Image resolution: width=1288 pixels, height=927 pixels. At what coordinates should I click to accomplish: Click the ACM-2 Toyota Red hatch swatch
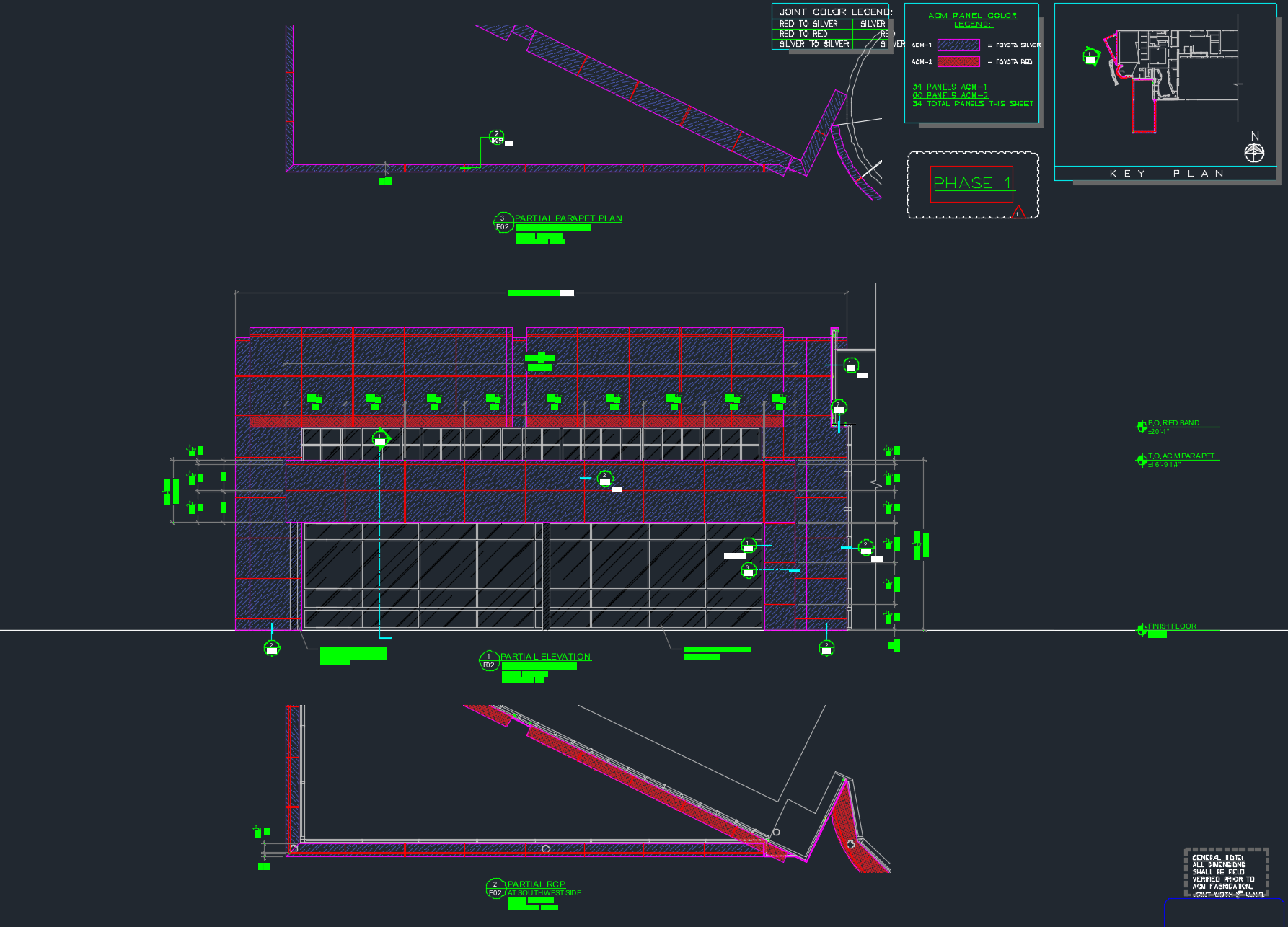click(958, 62)
